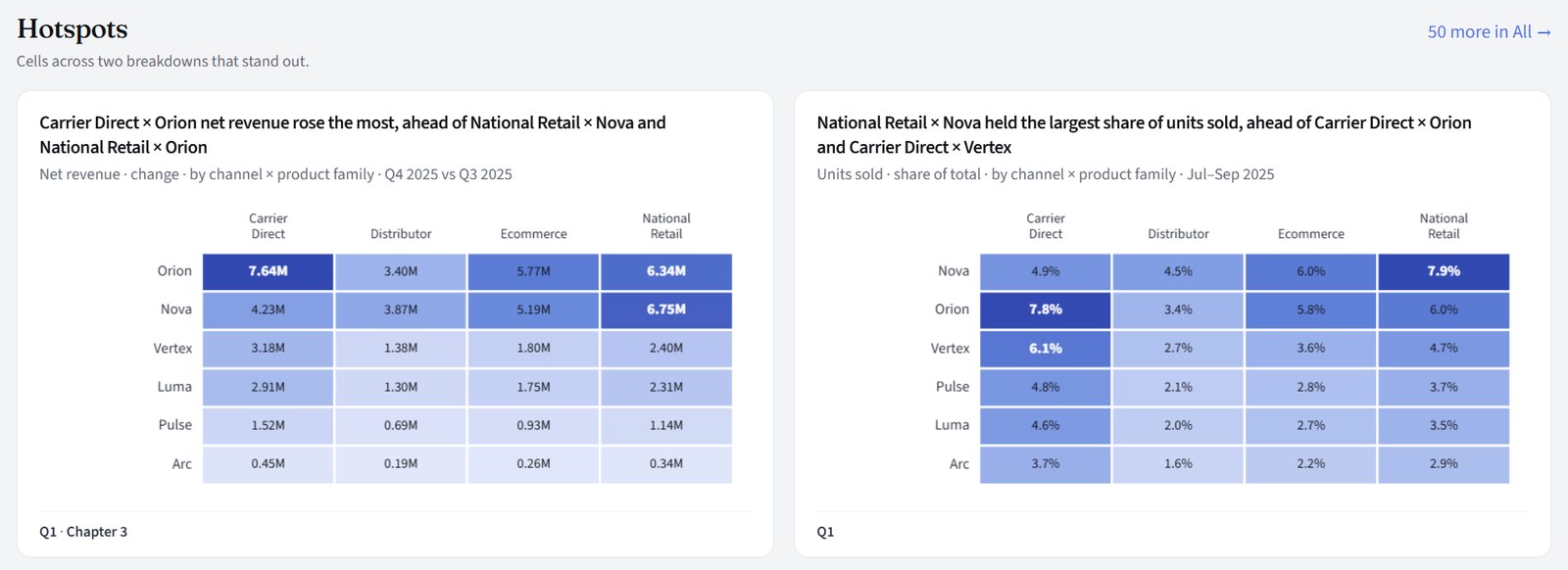The image size is (1568, 570).
Task: Click the 4.5% Nova Distributor cell
Action: (1178, 271)
